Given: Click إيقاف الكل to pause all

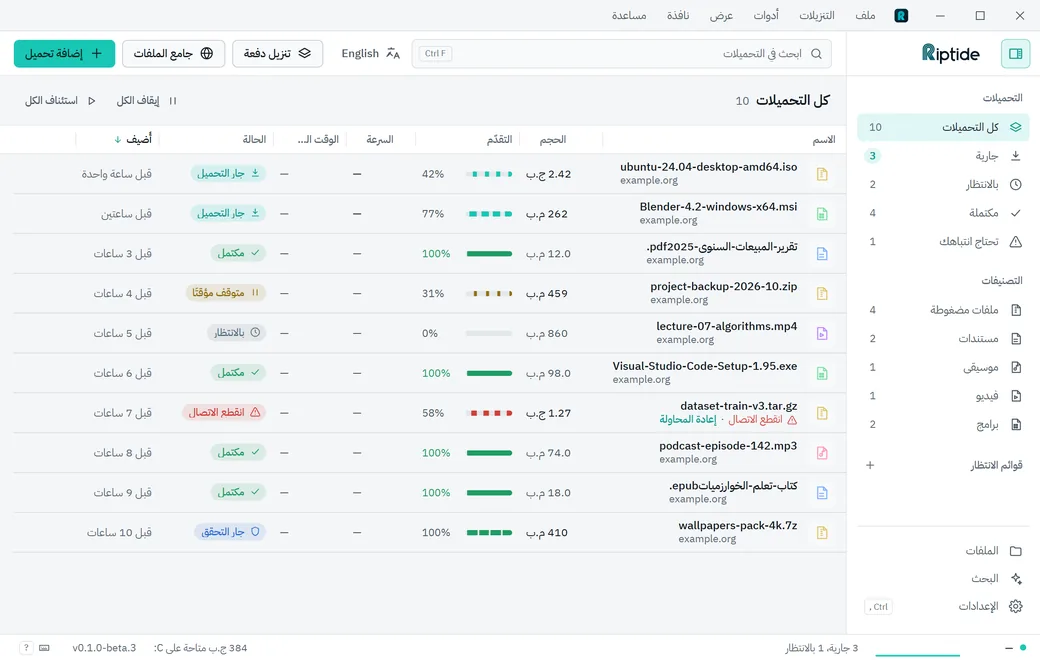Looking at the screenshot, I should click(x=147, y=101).
